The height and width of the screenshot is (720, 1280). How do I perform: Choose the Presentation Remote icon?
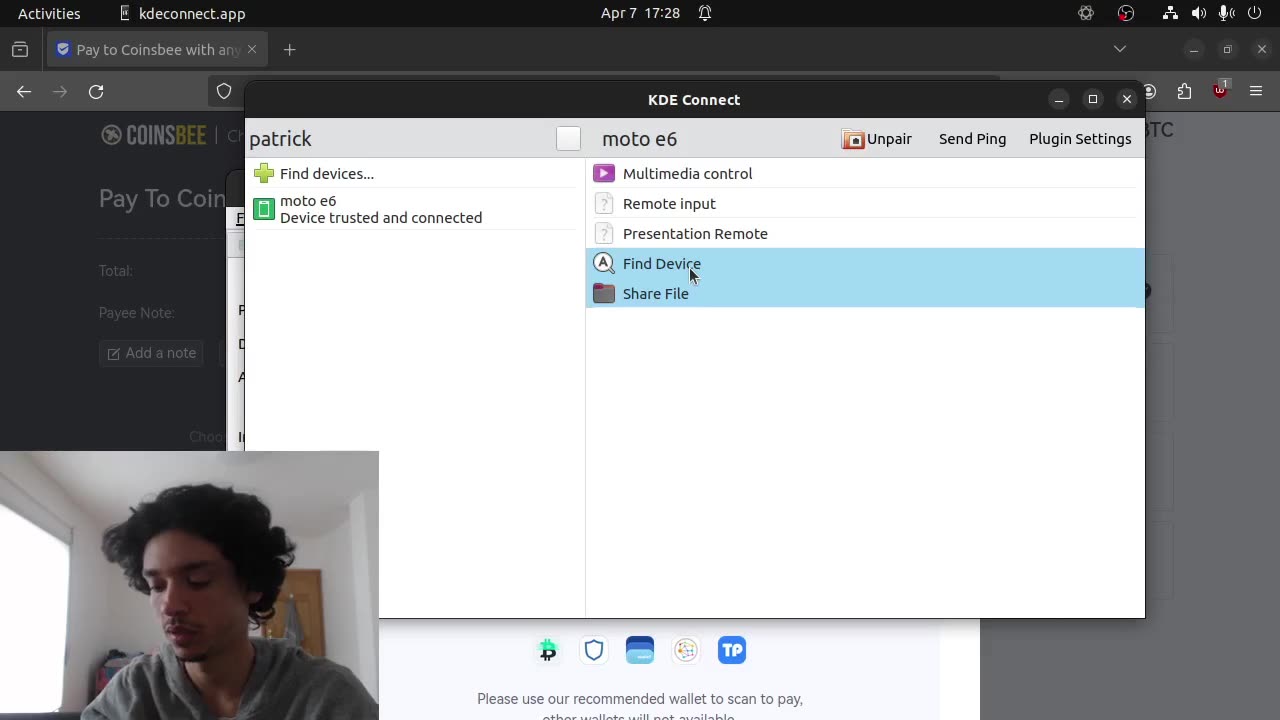pyautogui.click(x=604, y=233)
